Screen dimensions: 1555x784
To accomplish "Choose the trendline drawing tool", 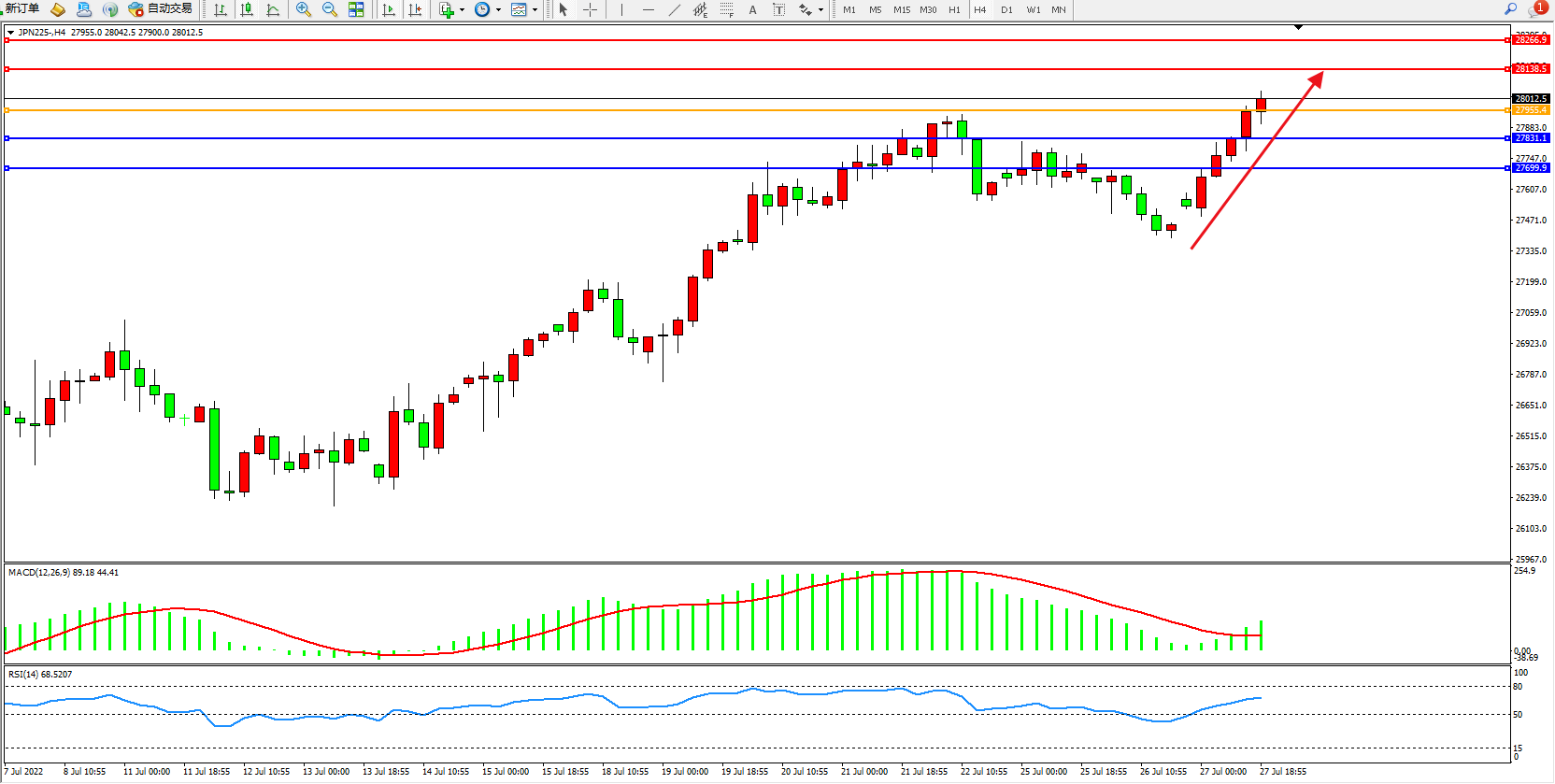I will click(675, 9).
